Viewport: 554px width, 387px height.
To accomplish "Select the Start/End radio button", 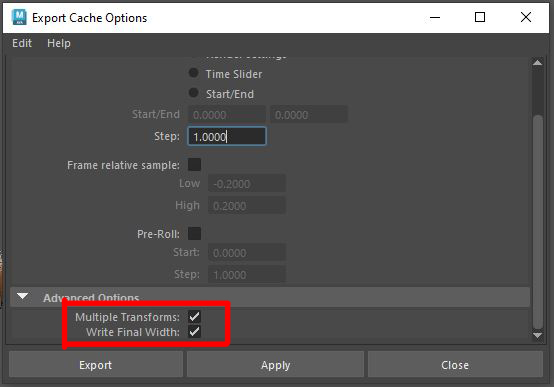I will tap(193, 93).
